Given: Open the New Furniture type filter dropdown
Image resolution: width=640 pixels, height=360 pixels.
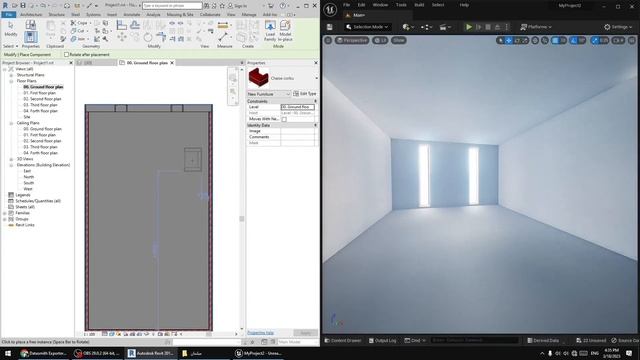Looking at the screenshot, I should tap(269, 94).
